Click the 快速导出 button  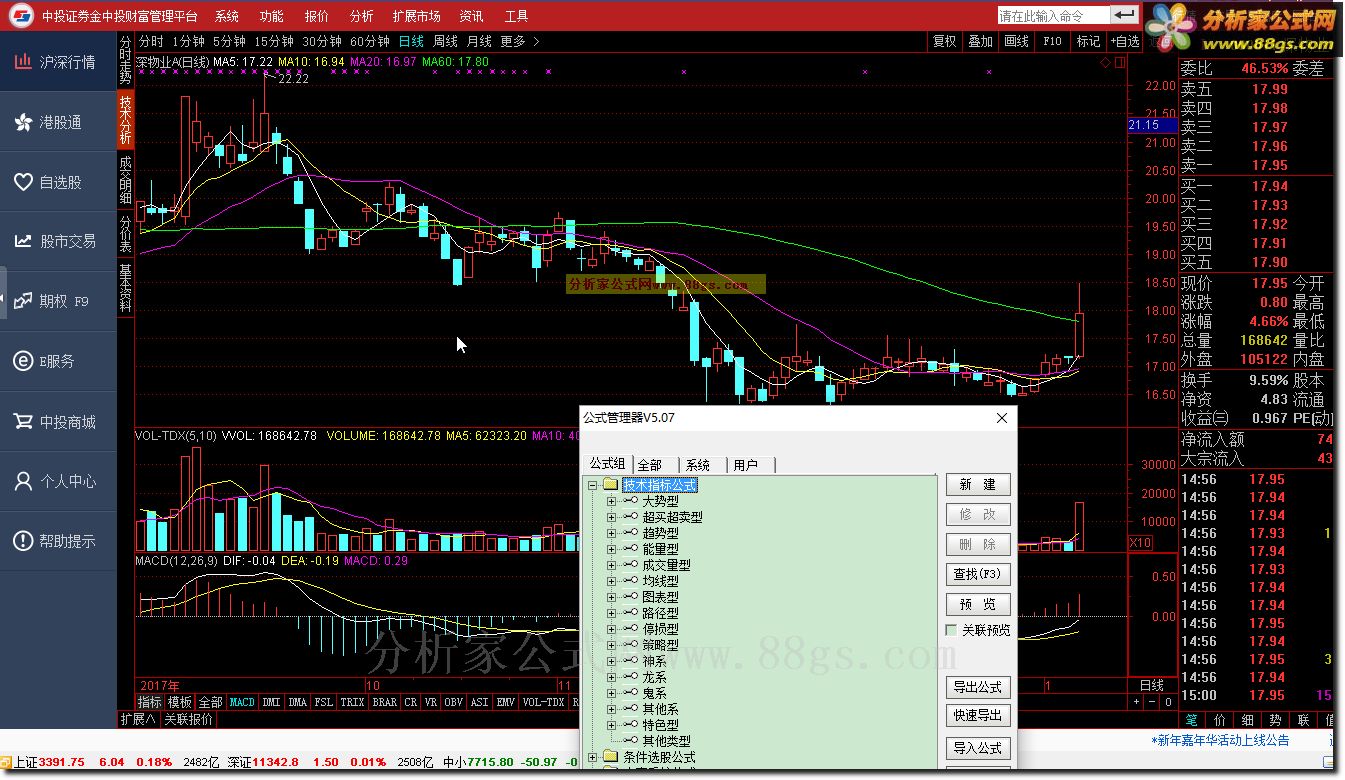[978, 715]
